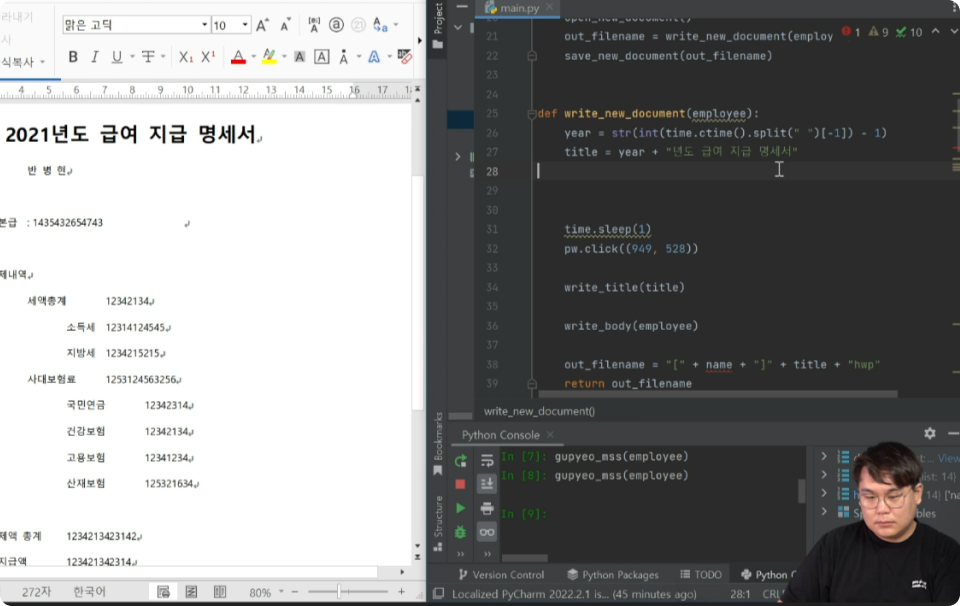Screen dimensions: 960x606
Task: Toggle Underline formatting button
Action: click(116, 57)
